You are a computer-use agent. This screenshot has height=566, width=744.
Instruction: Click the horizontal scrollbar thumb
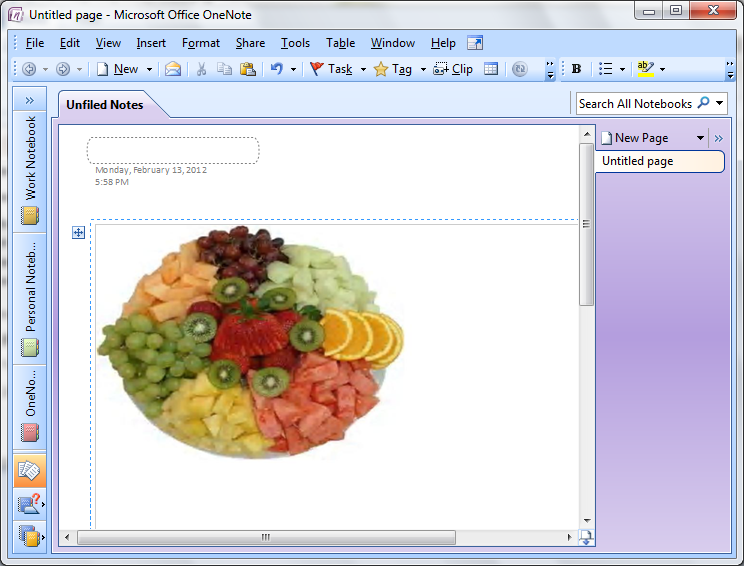pos(266,537)
